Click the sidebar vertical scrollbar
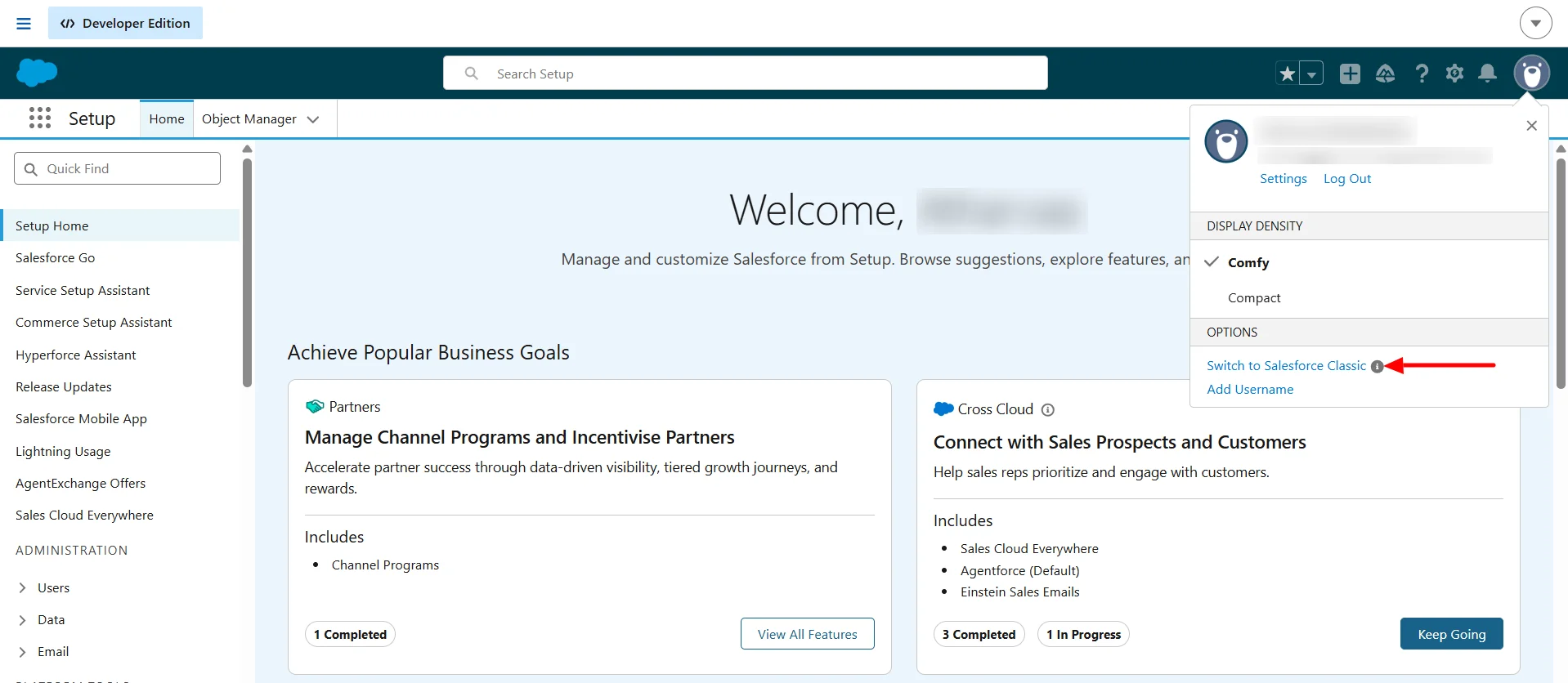This screenshot has width=1568, height=683. pos(247,272)
